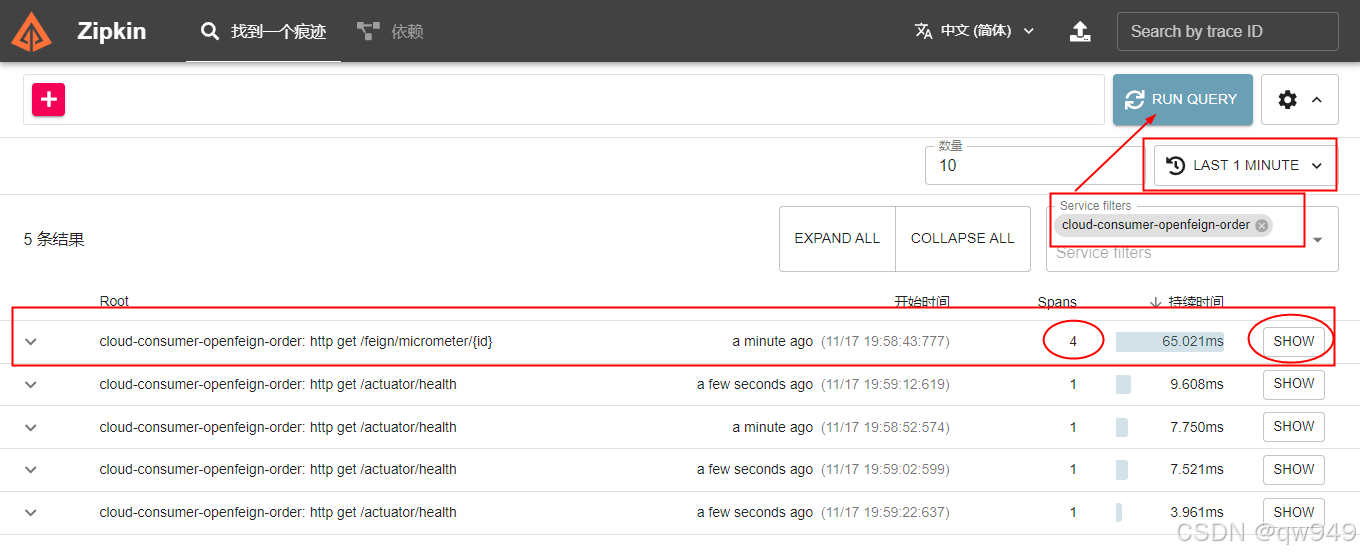Expand the 19:59:02:599 actuator/health row
The width and height of the screenshot is (1360, 555).
click(x=31, y=469)
